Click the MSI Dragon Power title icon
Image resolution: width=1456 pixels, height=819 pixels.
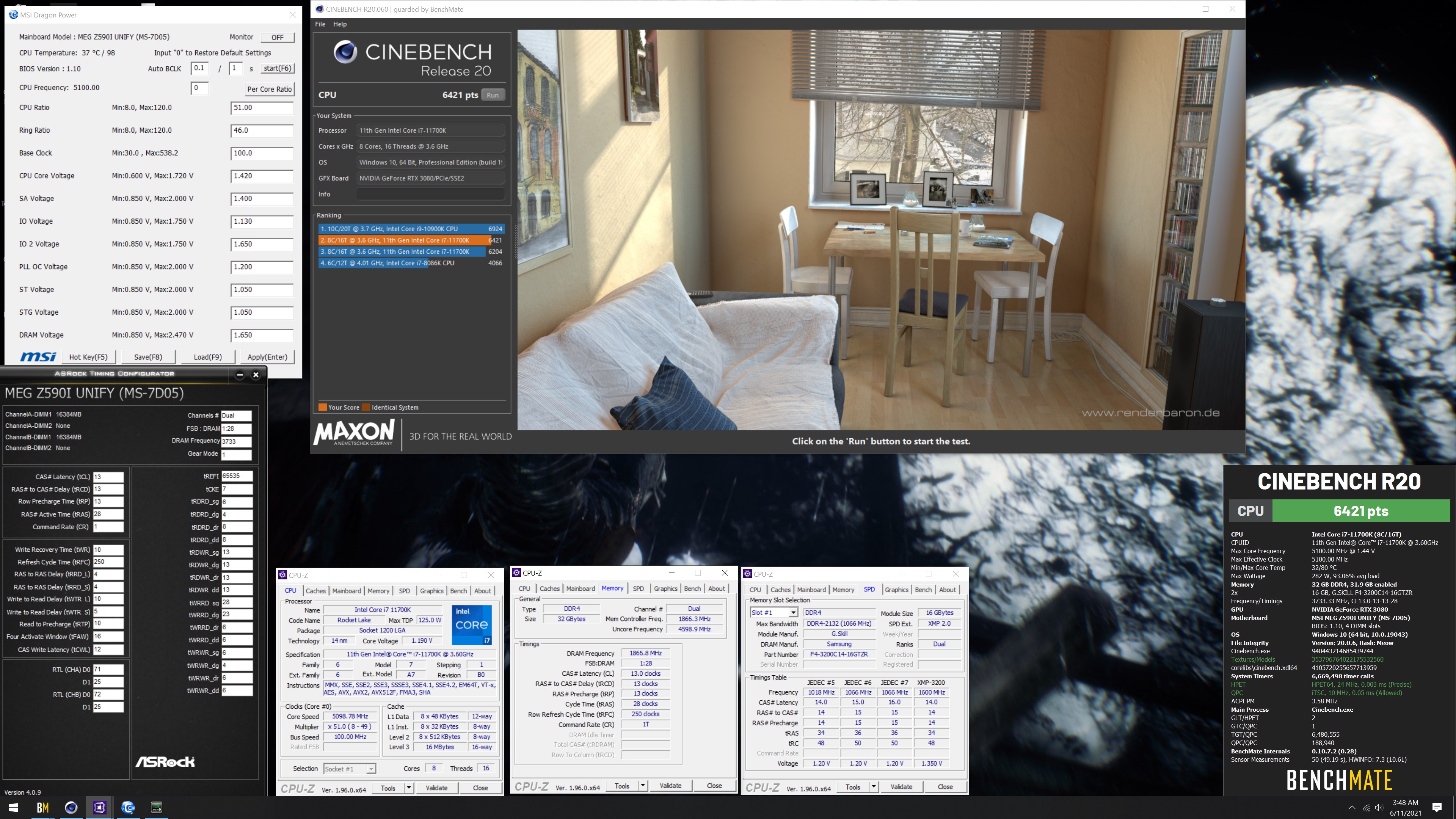[x=14, y=15]
